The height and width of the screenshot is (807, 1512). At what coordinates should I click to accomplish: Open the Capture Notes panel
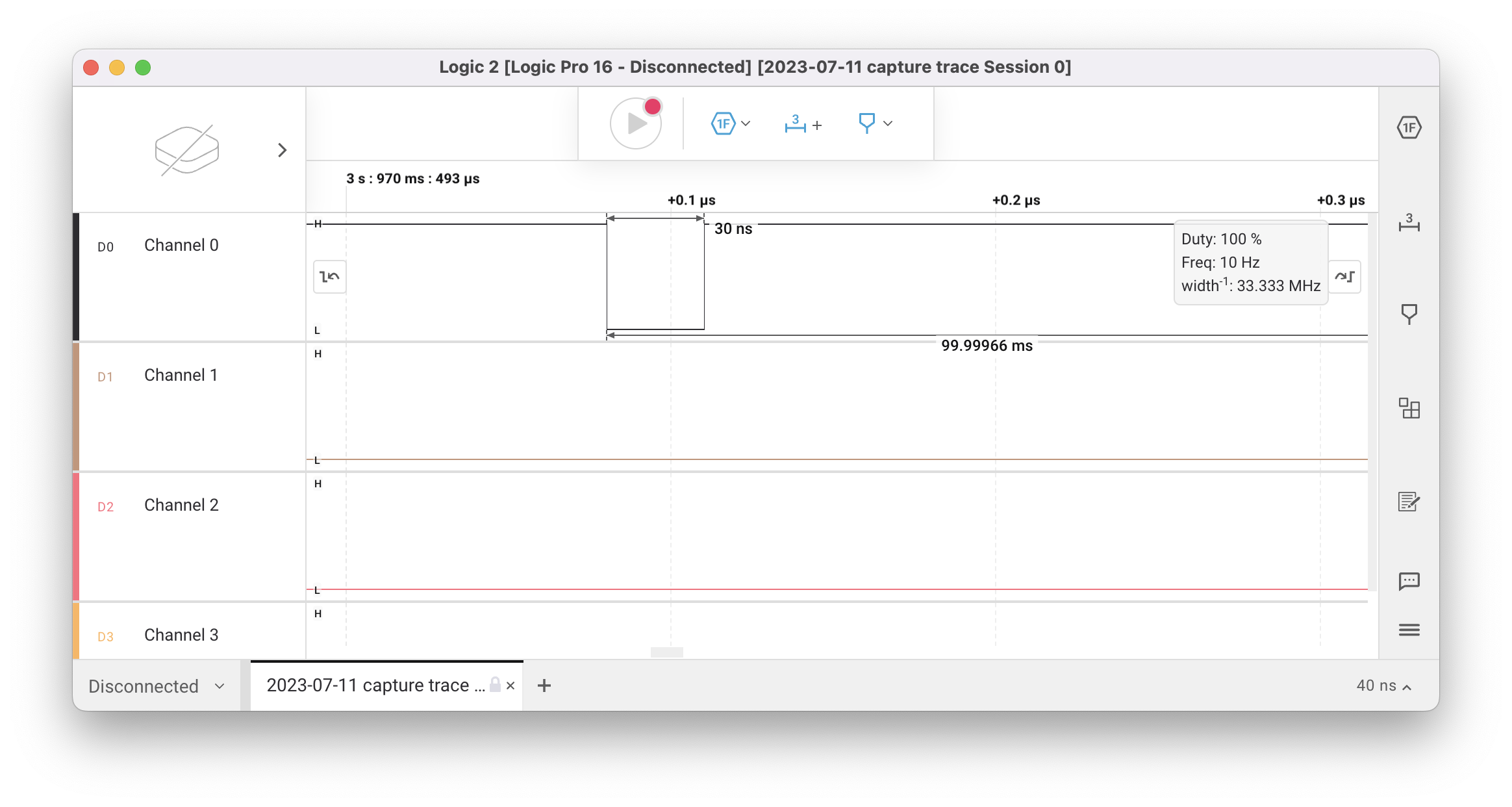click(1409, 502)
